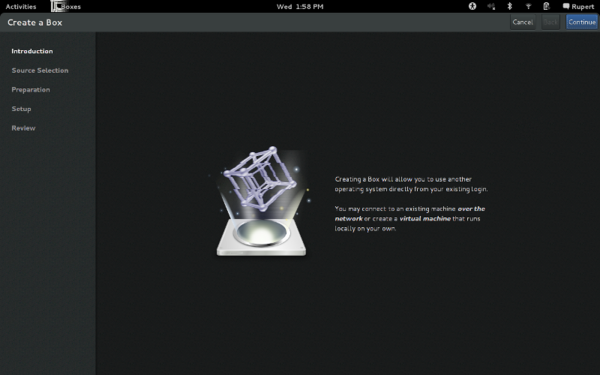This screenshot has width=600, height=375.
Task: Open the Accessibility menu icon in top bar
Action: (473, 6)
